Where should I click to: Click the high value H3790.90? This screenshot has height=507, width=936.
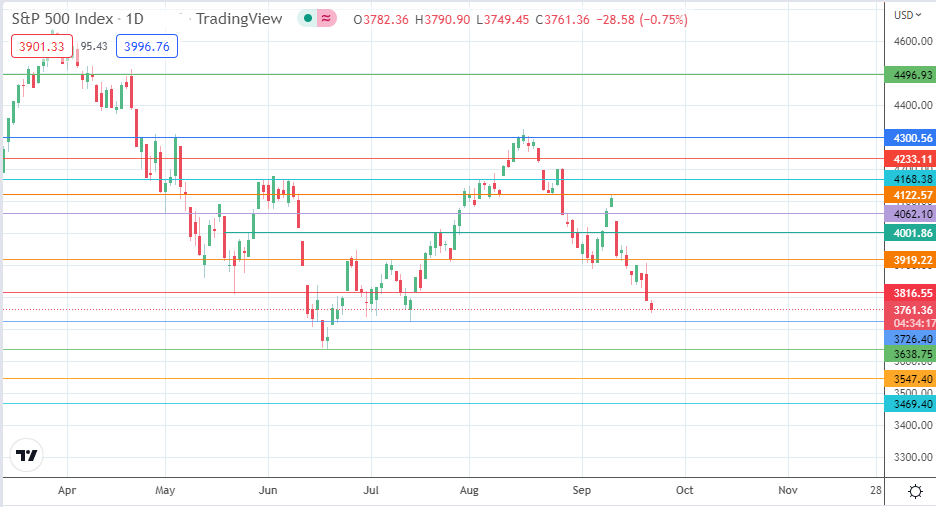pyautogui.click(x=443, y=20)
